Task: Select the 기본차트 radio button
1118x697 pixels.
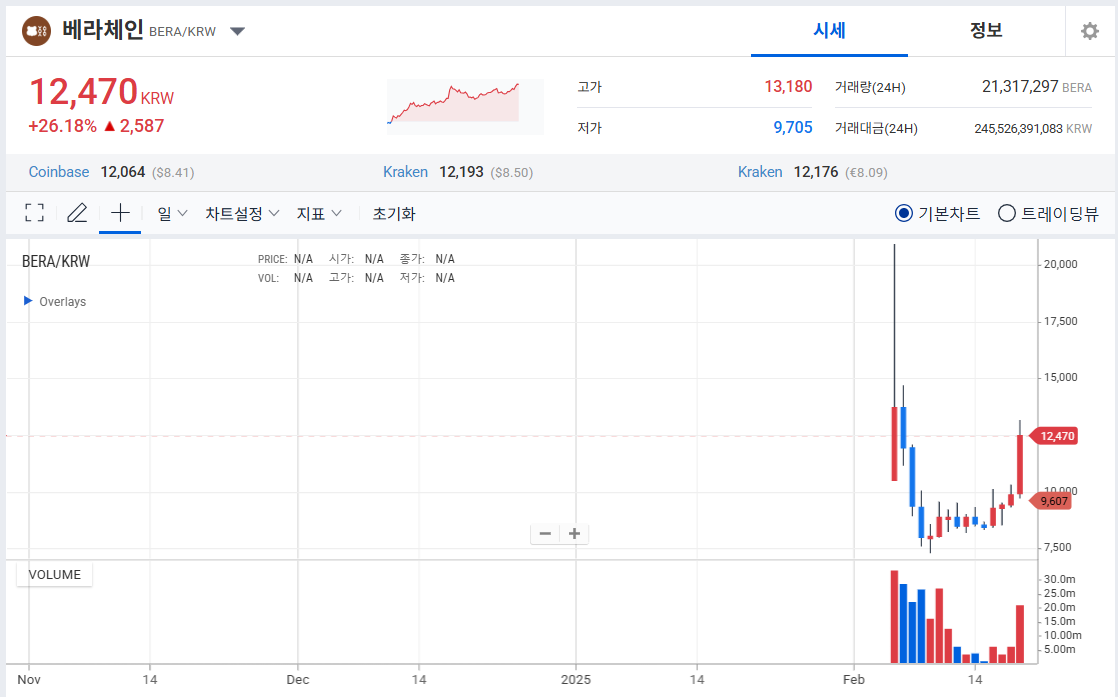Action: click(x=903, y=213)
